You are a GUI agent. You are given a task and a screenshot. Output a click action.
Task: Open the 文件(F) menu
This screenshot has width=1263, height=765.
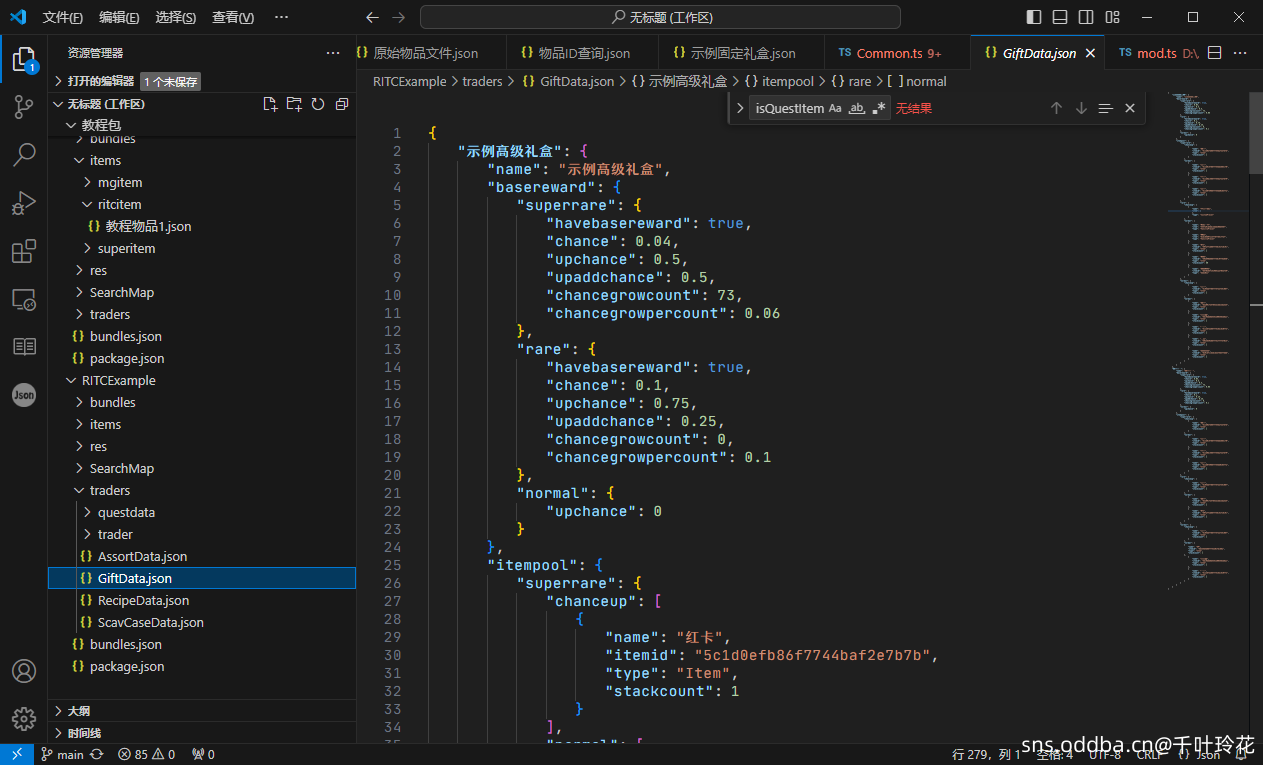(63, 17)
